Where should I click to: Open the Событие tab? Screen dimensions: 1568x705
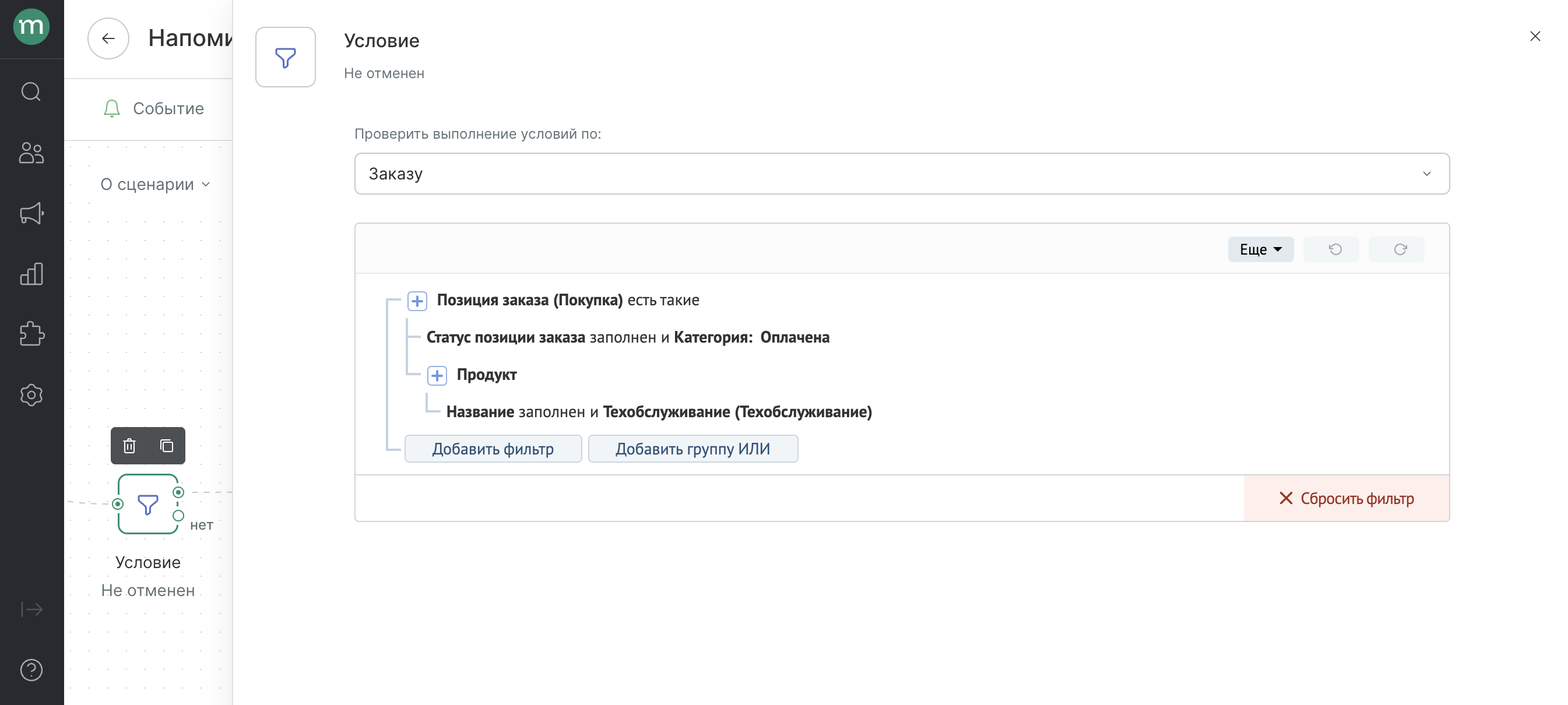coord(154,108)
